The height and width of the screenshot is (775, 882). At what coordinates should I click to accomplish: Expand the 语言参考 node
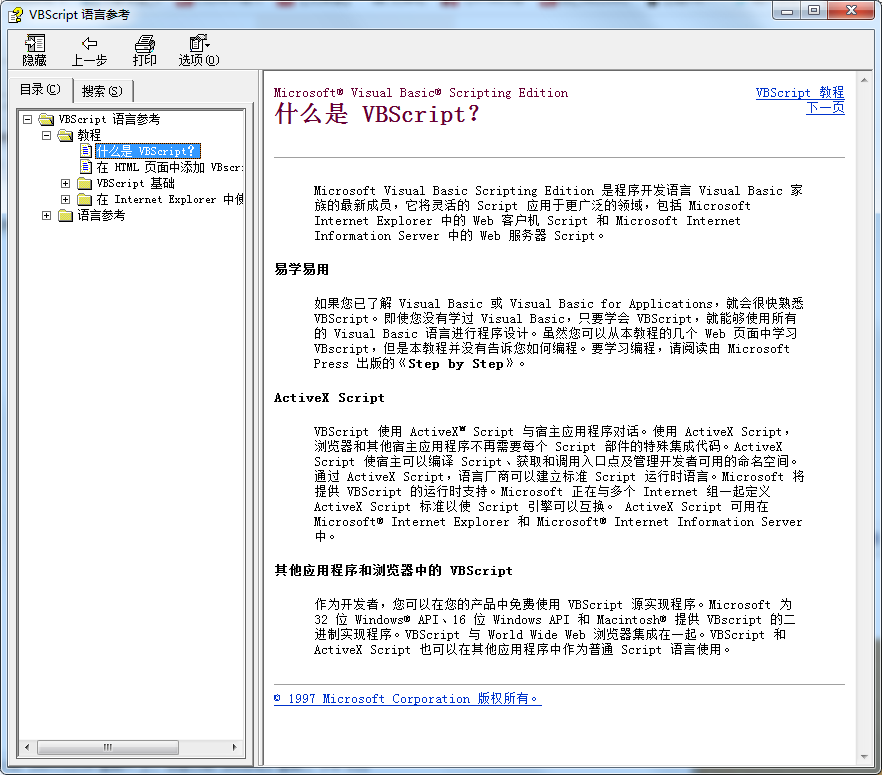(x=47, y=214)
